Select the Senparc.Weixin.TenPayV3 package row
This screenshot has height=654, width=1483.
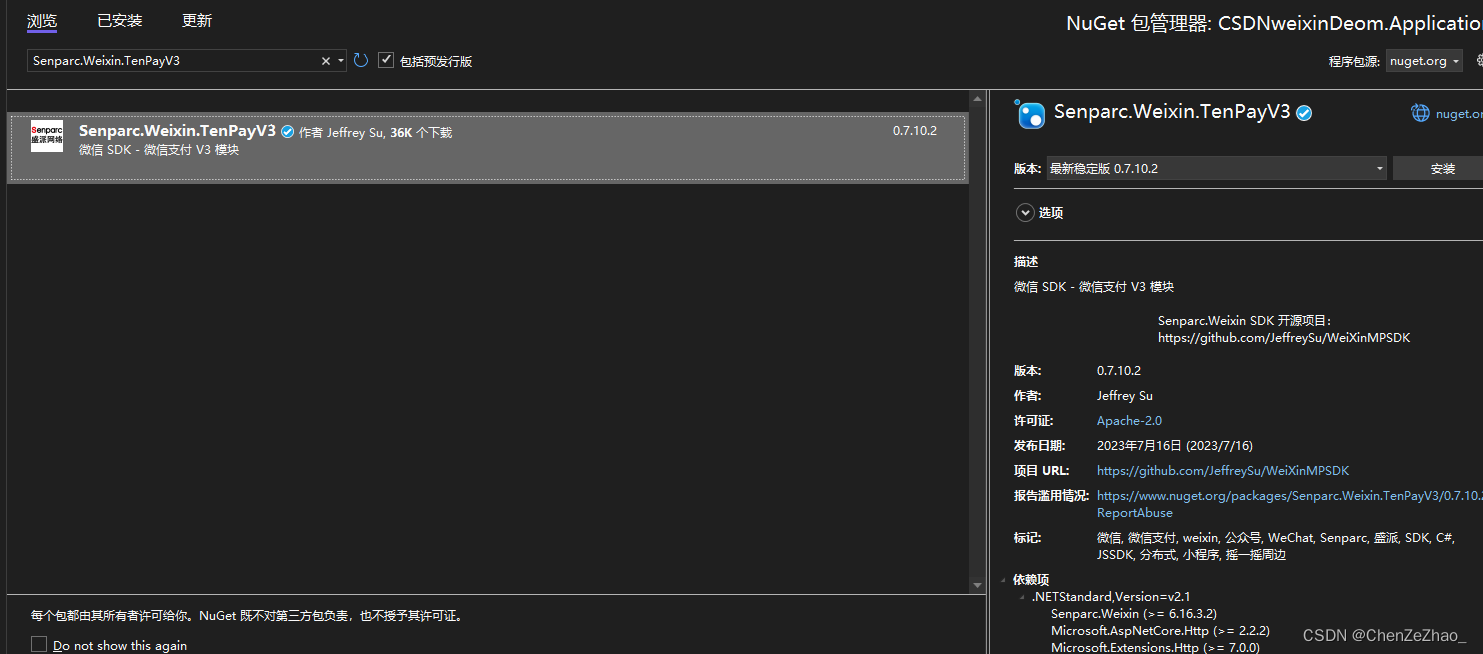pos(487,148)
